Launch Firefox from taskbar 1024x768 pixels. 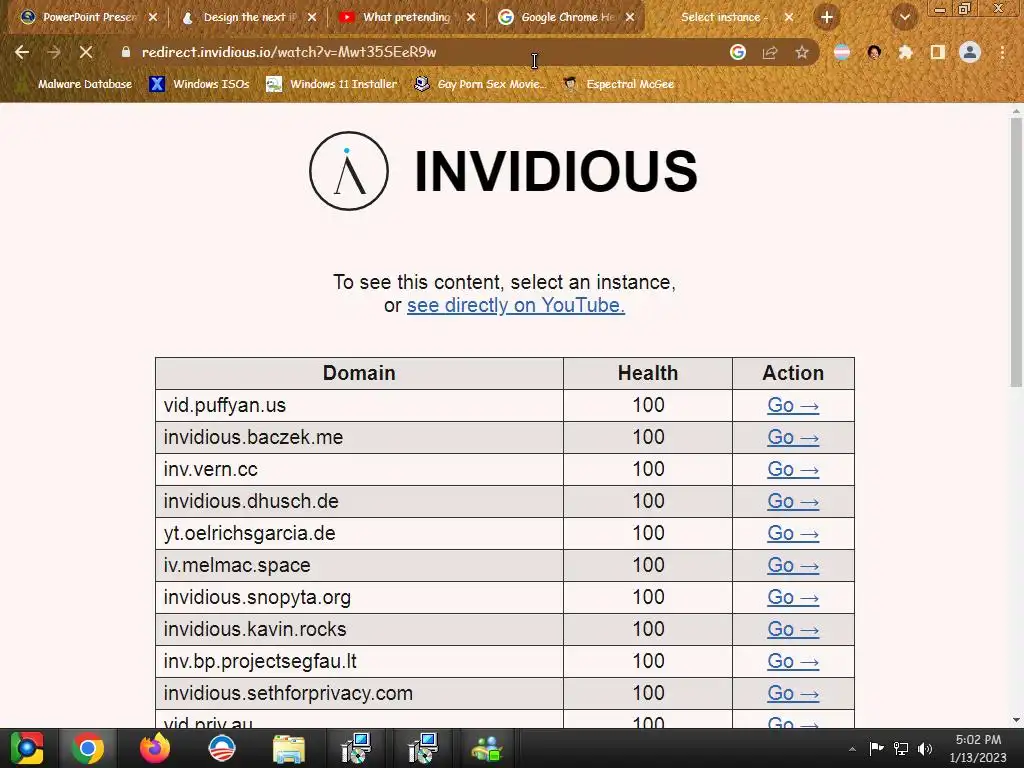click(155, 748)
